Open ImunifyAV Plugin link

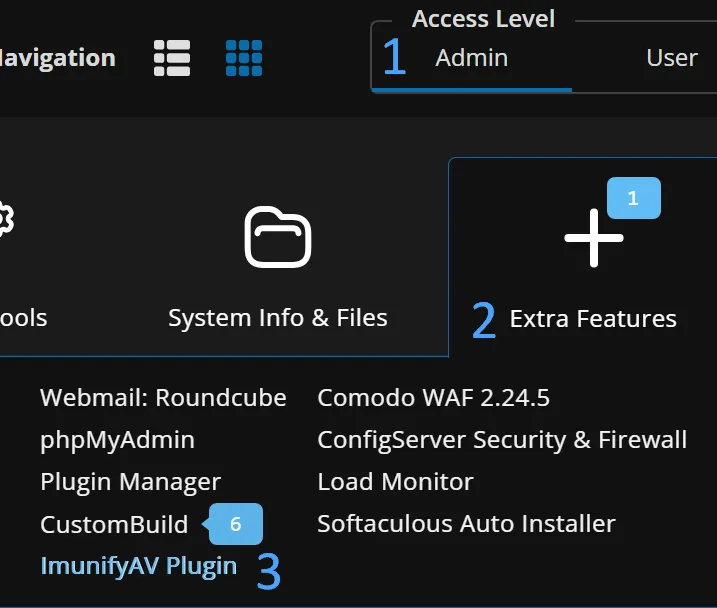click(x=139, y=566)
